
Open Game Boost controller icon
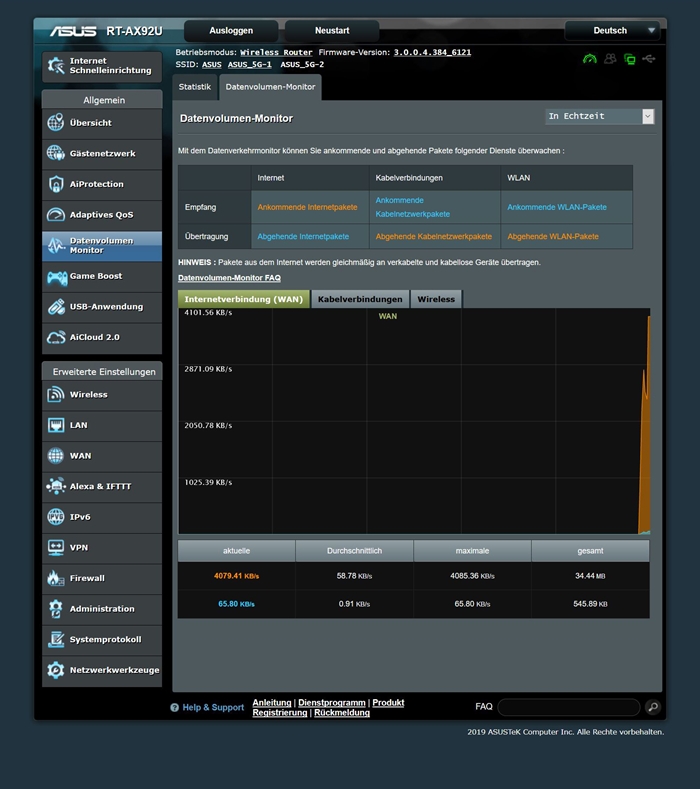click(56, 276)
